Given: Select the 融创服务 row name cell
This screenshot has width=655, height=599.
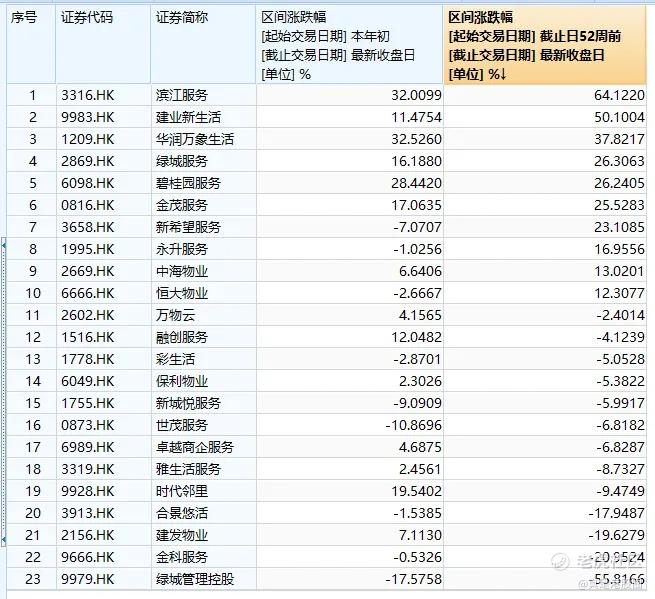Looking at the screenshot, I should pos(203,337).
